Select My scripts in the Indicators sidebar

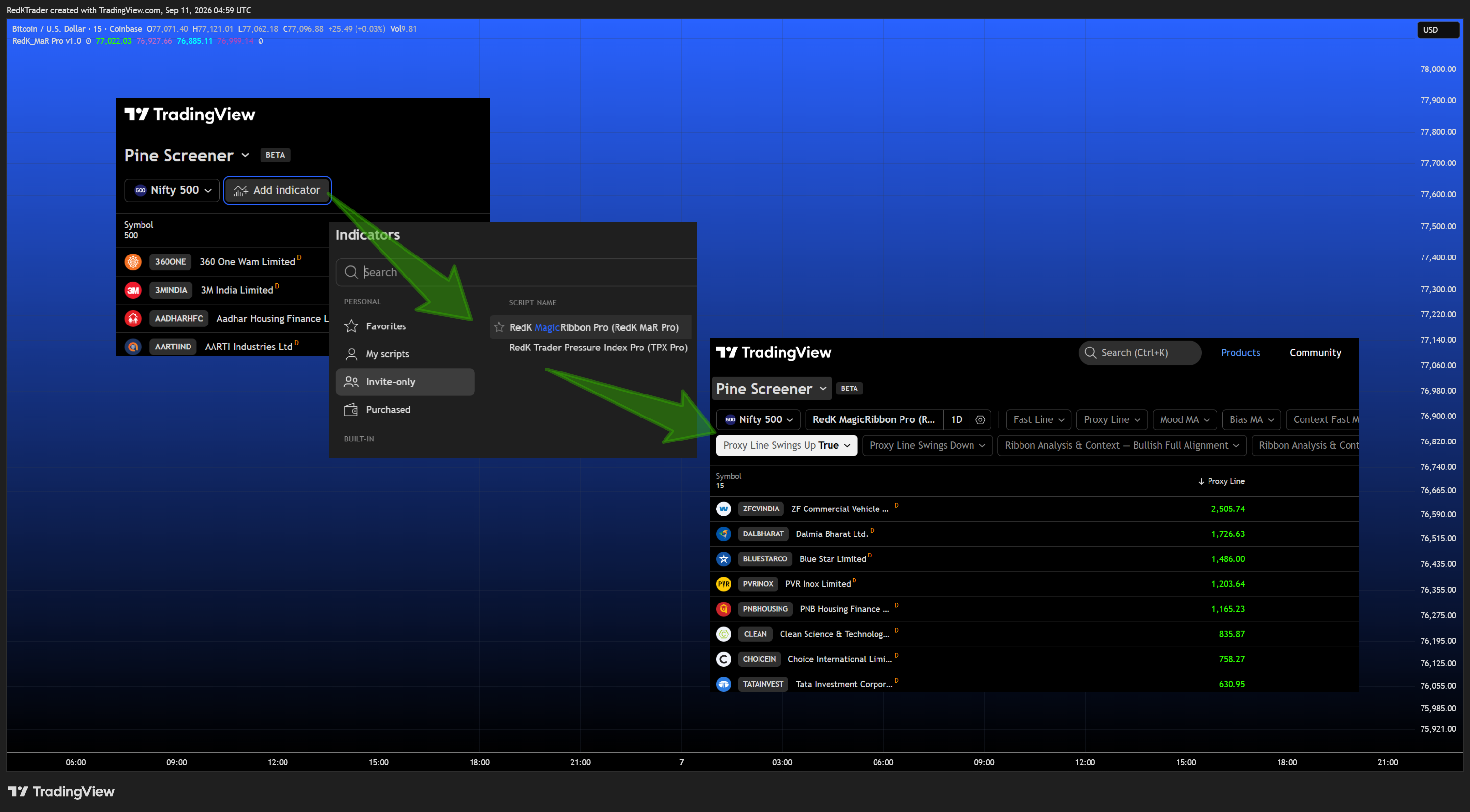(x=405, y=354)
